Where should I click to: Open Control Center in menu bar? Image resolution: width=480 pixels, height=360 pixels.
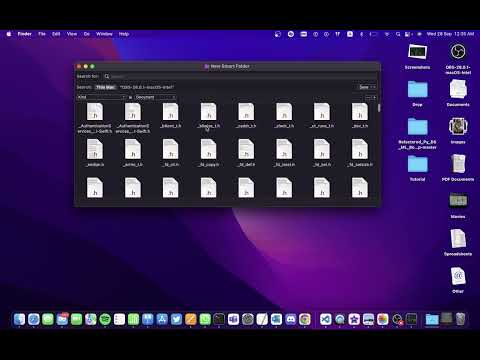click(408, 34)
